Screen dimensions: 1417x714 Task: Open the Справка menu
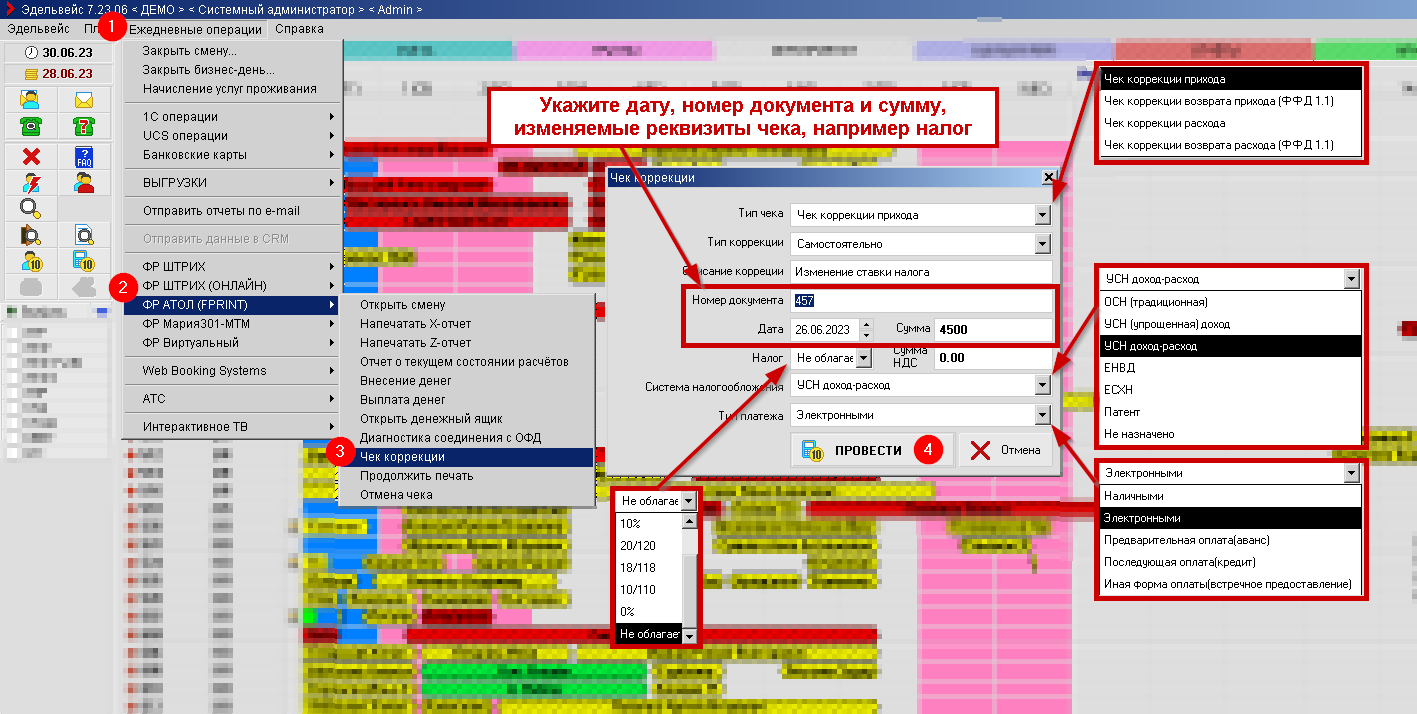pyautogui.click(x=299, y=29)
